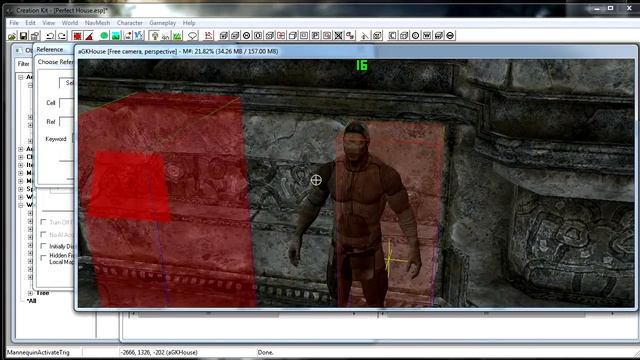Toggle snap to grid red square icon
This screenshot has width=640, height=360.
pos(77,36)
